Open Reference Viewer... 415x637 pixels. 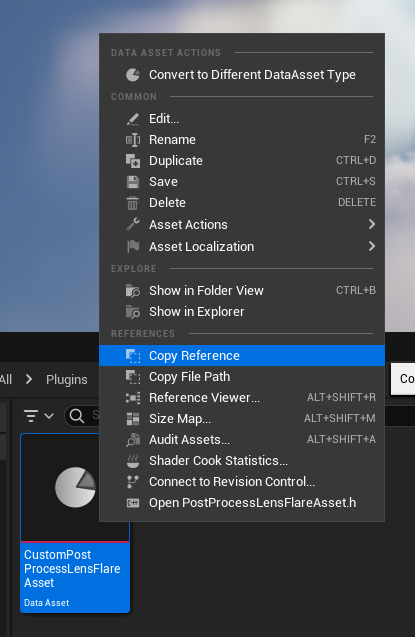tap(242, 398)
